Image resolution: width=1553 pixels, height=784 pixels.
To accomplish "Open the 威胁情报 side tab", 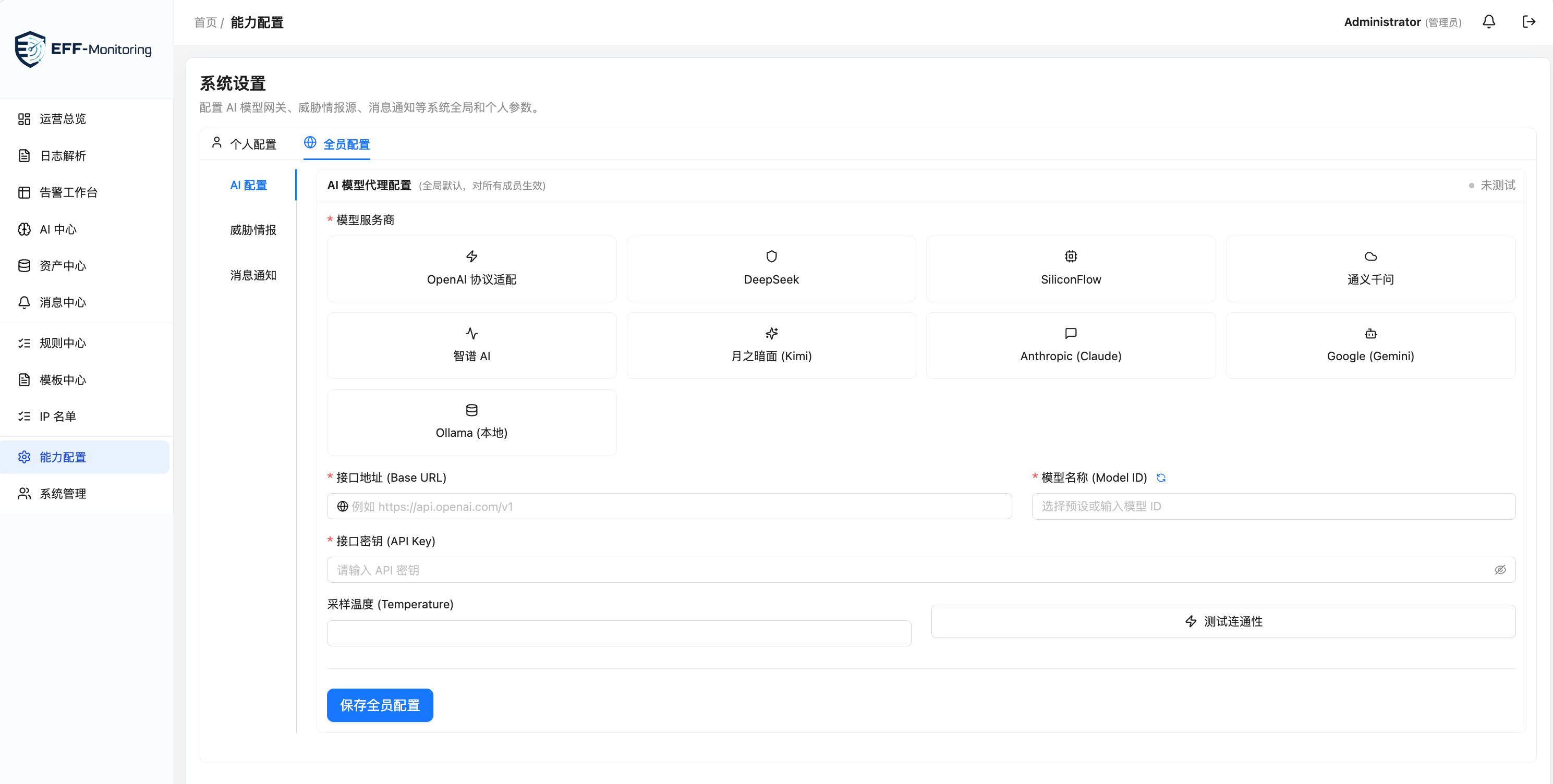I will (252, 229).
